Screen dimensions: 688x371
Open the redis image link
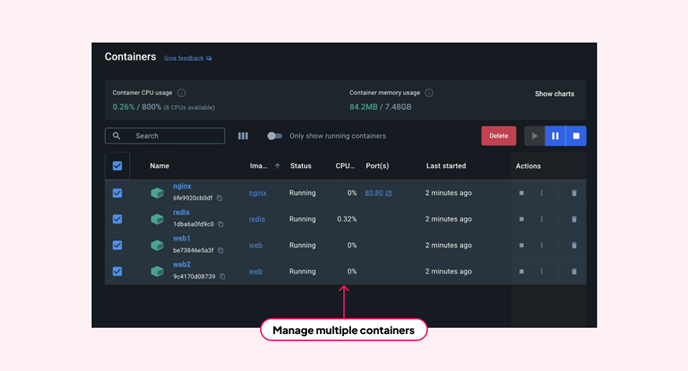(257, 219)
